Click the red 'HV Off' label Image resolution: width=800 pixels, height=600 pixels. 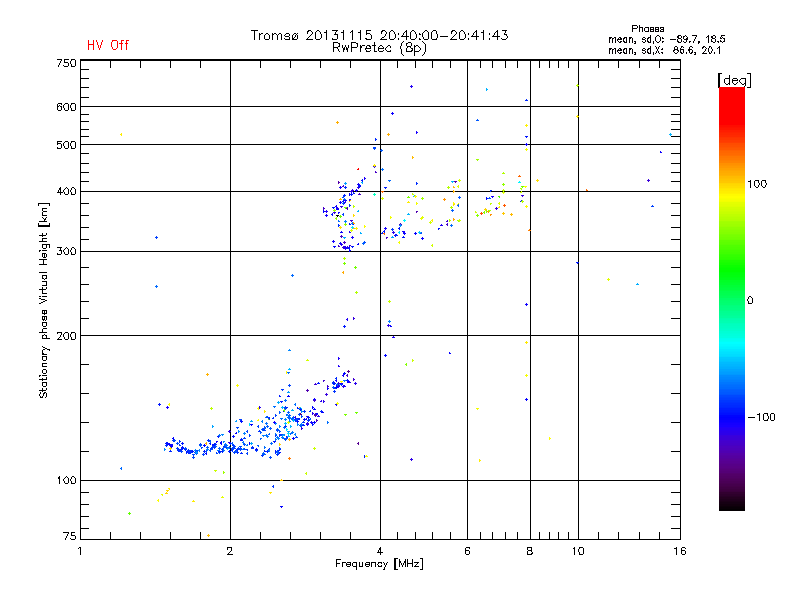point(108,45)
